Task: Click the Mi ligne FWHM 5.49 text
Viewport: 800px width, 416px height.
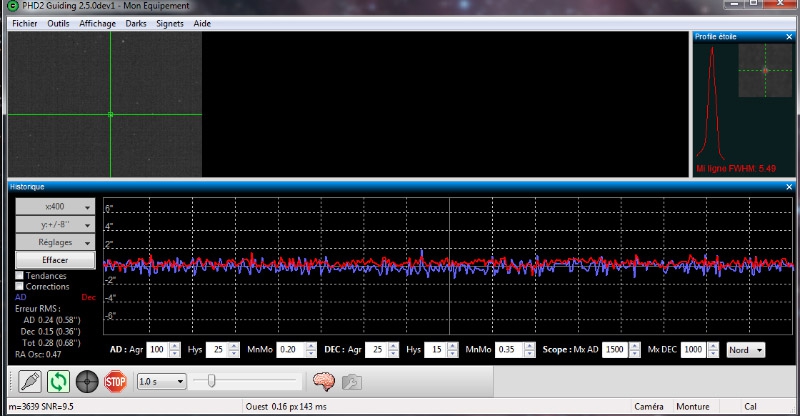Action: [736, 168]
